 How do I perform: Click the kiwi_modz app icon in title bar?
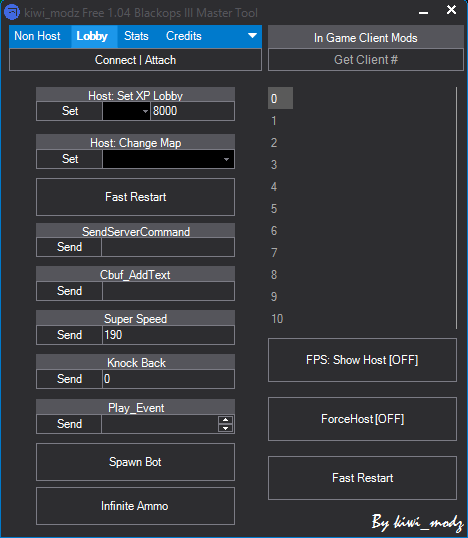[x=12, y=12]
